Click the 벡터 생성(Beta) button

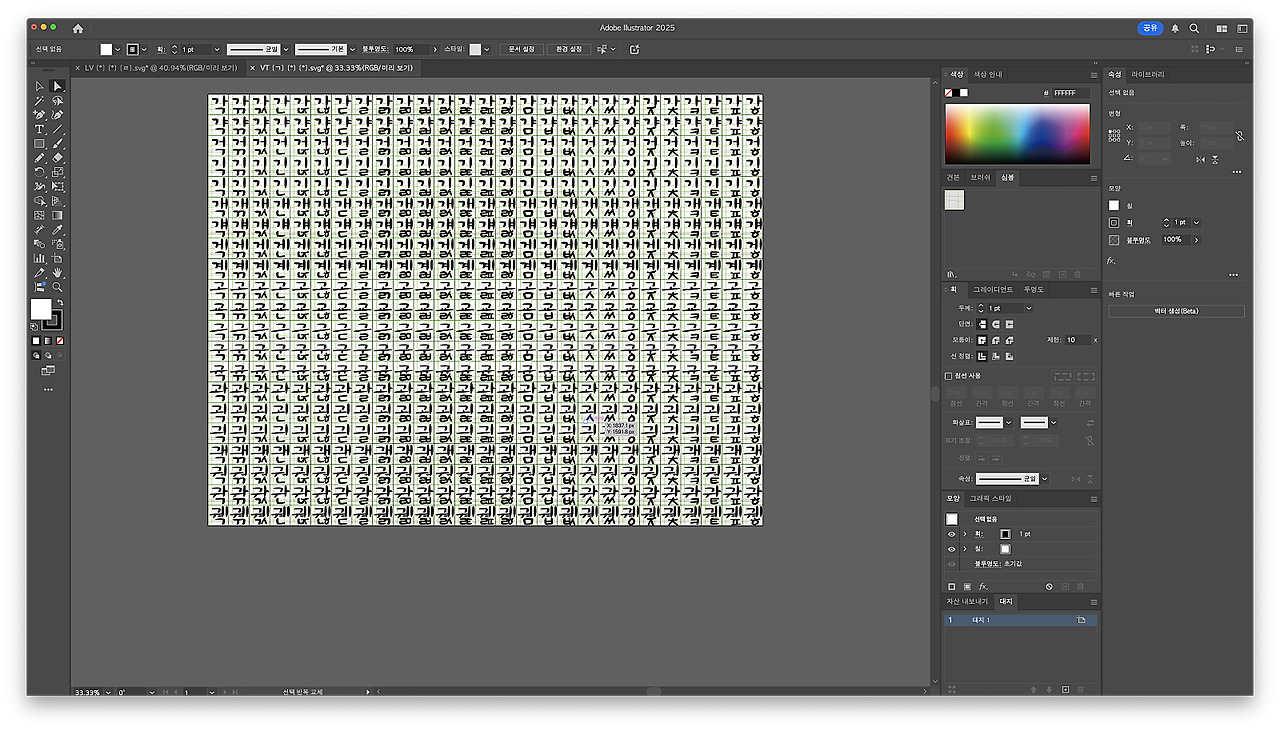click(1176, 311)
